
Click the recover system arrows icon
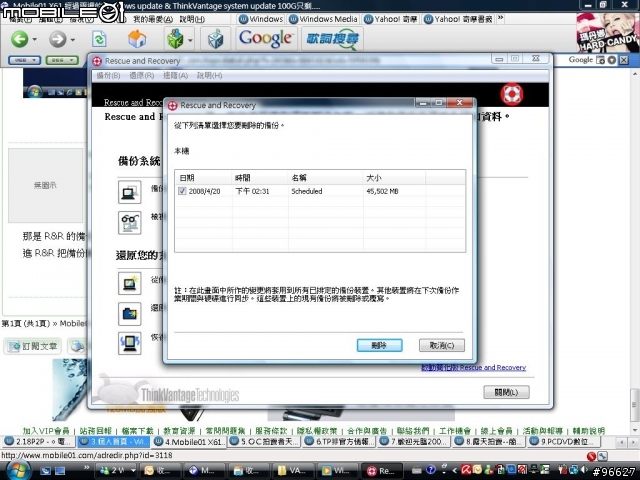(129, 343)
